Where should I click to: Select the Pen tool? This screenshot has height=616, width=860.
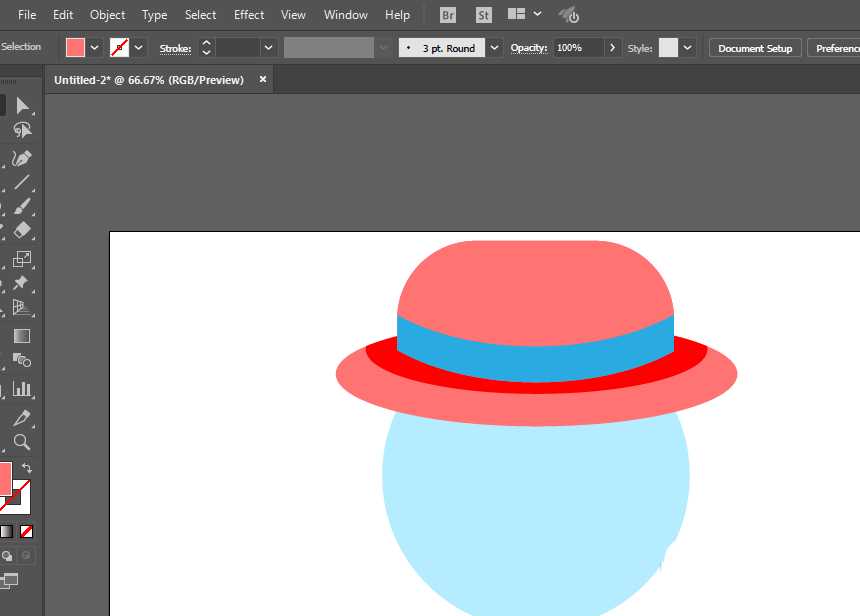pos(21,158)
